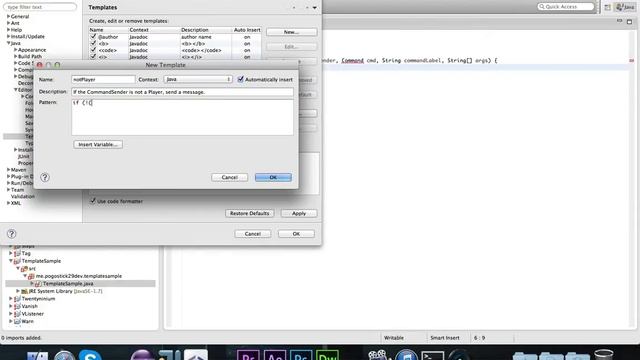The width and height of the screenshot is (640, 360).
Task: Click New... button in Templates page
Action: [291, 32]
